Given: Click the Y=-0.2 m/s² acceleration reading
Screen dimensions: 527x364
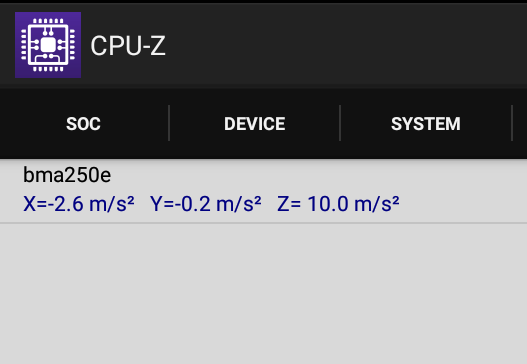Looking at the screenshot, I should pyautogui.click(x=206, y=204).
